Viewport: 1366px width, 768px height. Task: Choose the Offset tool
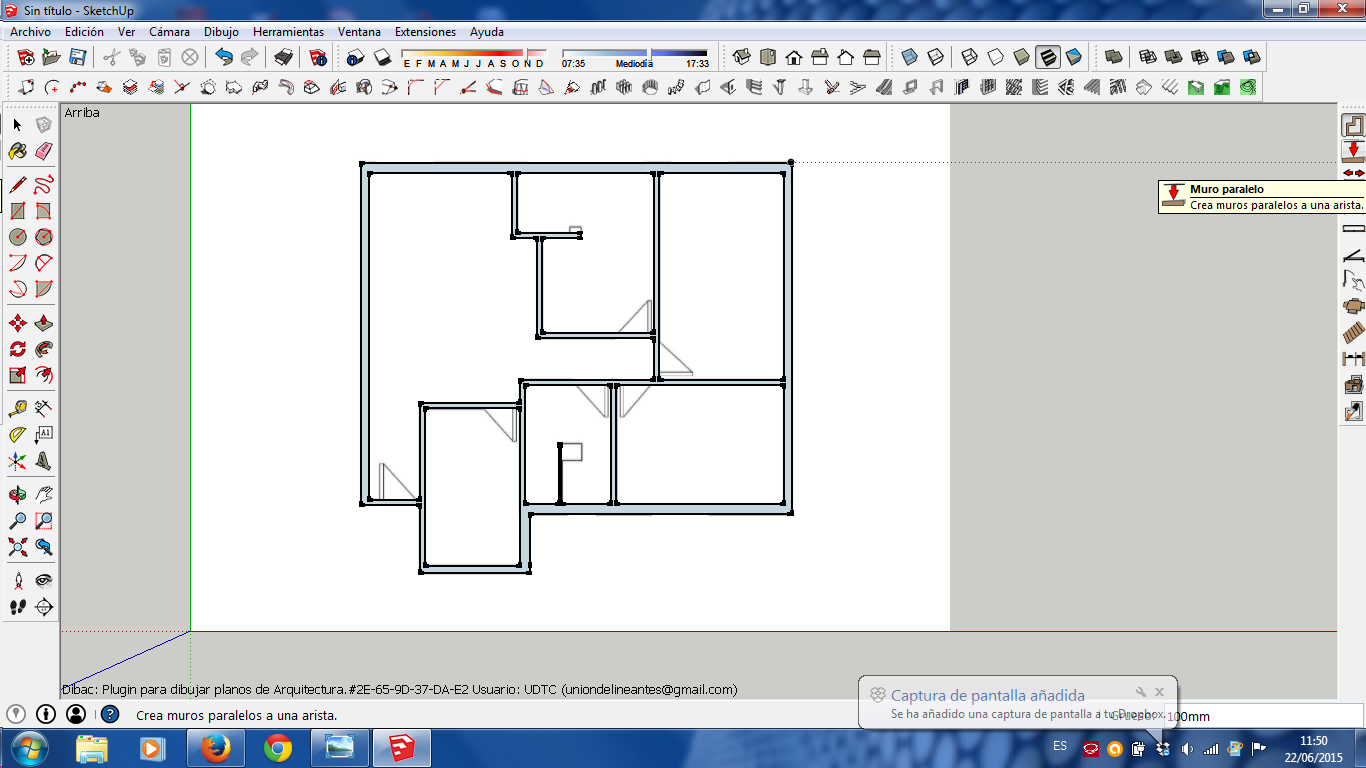[43, 375]
